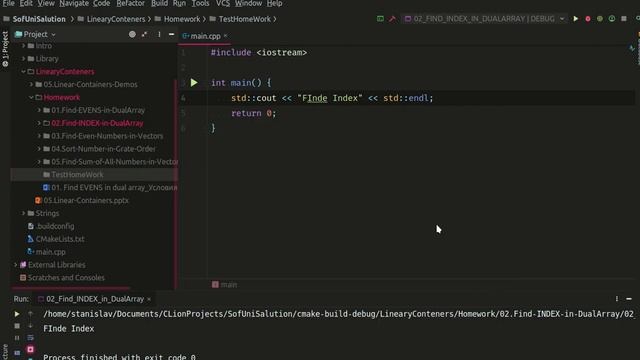The width and height of the screenshot is (640, 360).
Task: Toggle soft-wrap in the Run console
Action: coord(31,338)
